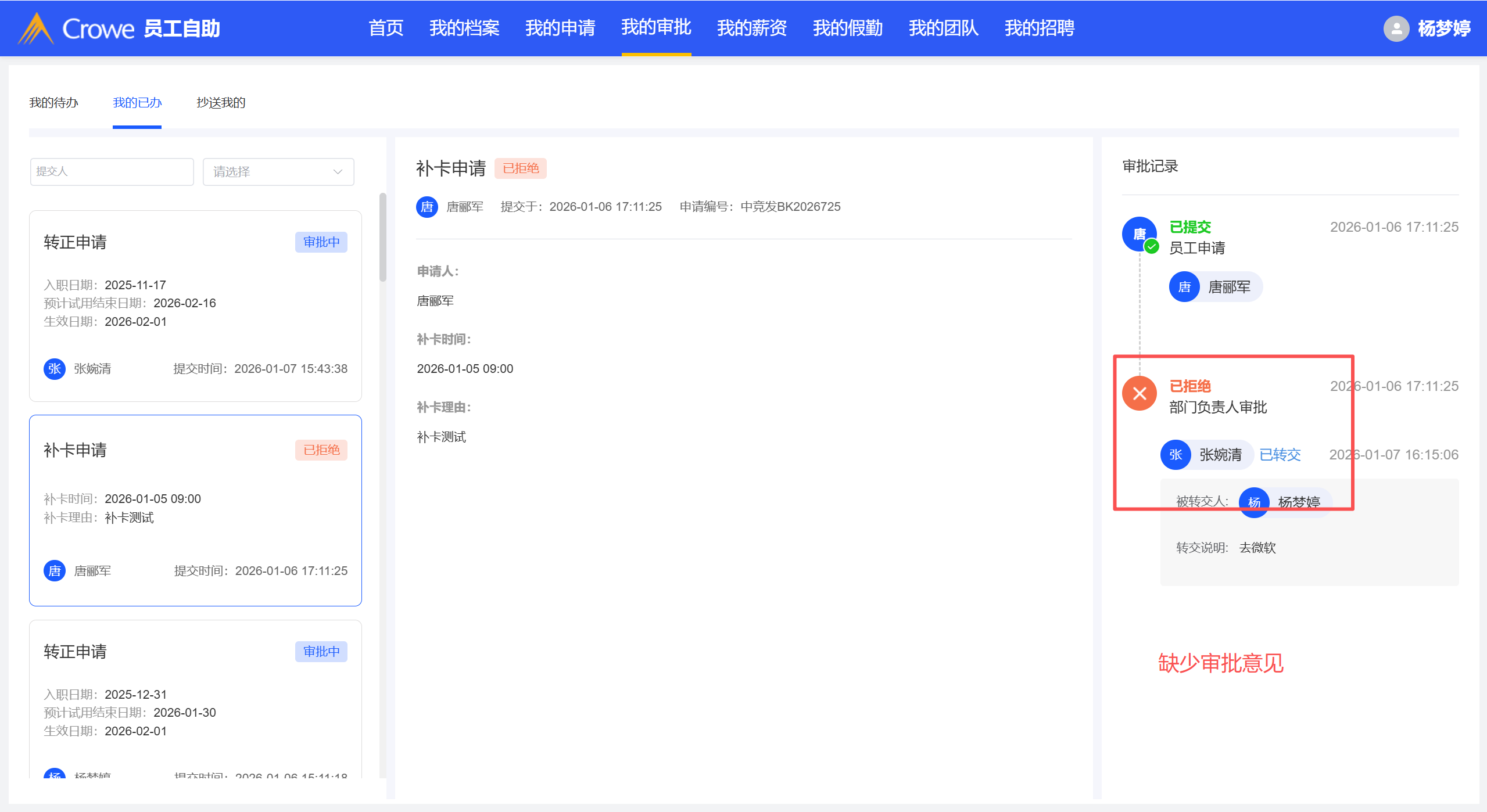Screen dimensions: 1487x812
Task: Go to 我的假勤 in the top navigation
Action: click(847, 28)
